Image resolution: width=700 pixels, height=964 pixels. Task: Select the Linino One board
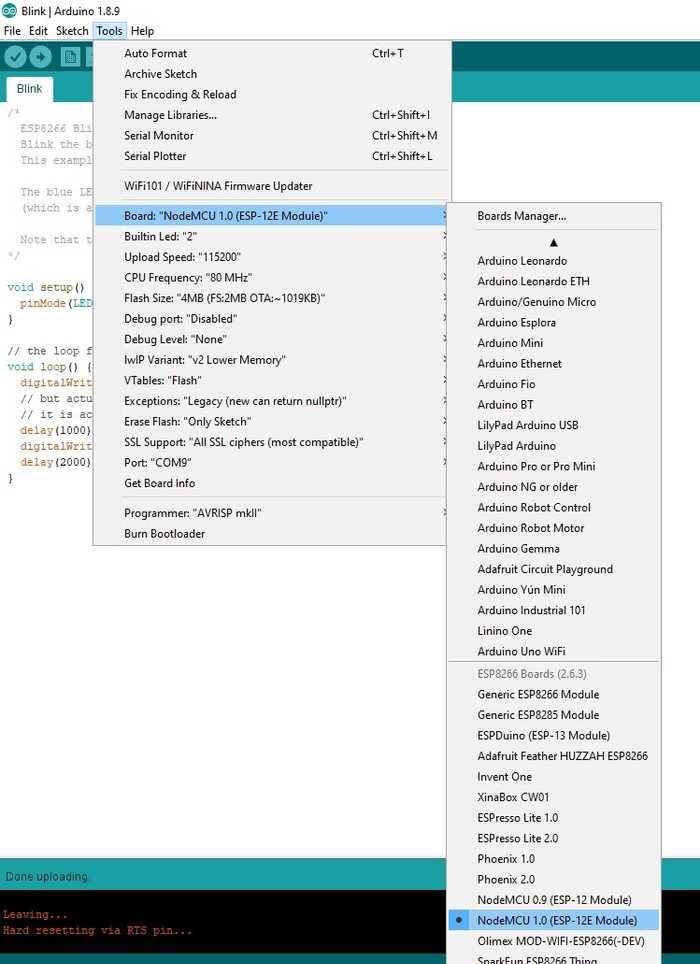554,631
